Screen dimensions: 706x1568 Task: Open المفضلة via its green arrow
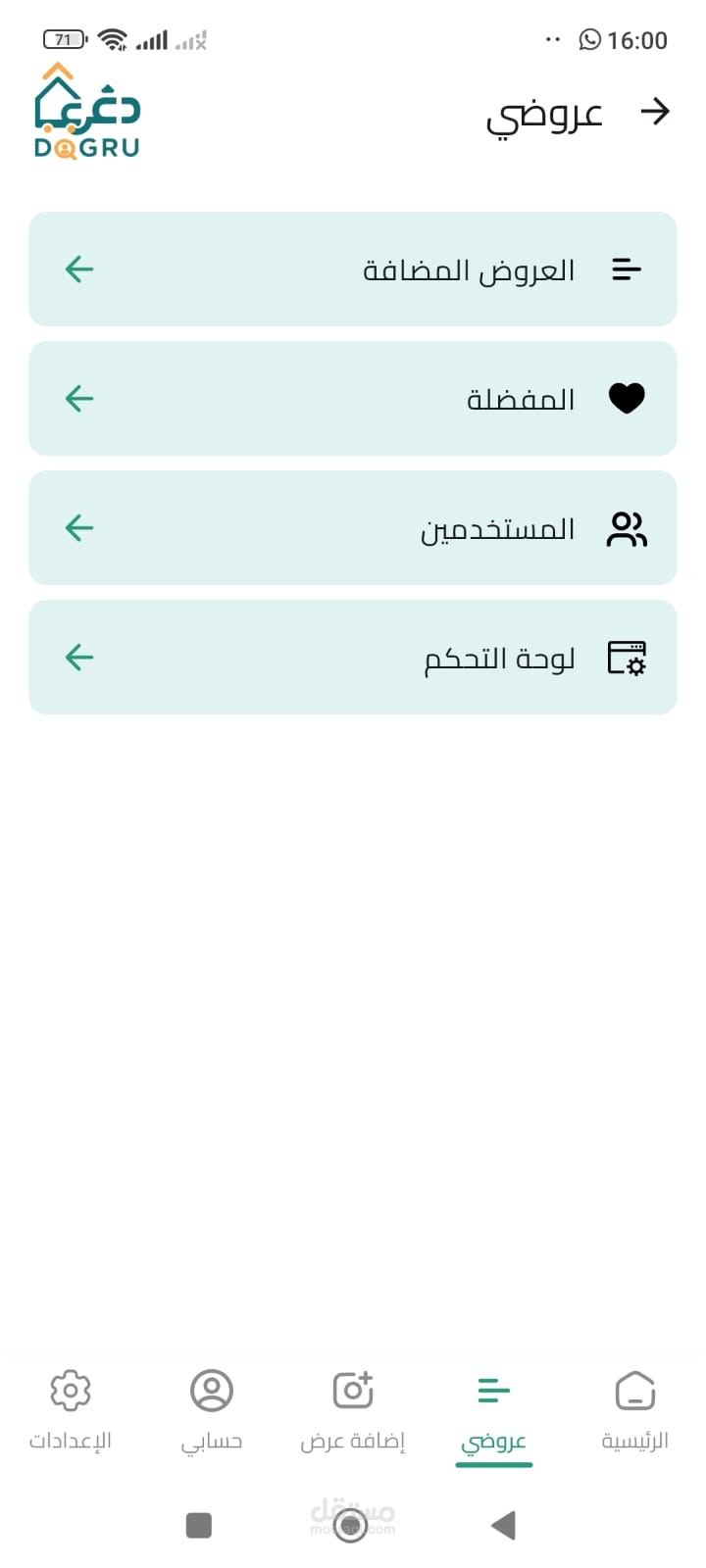pos(79,399)
